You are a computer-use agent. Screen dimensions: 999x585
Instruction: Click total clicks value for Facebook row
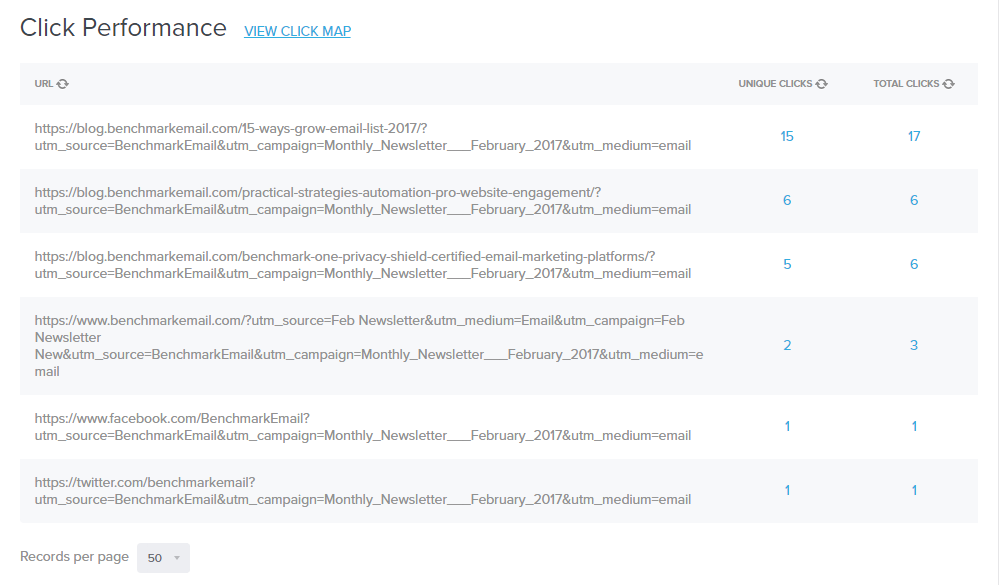pos(914,426)
